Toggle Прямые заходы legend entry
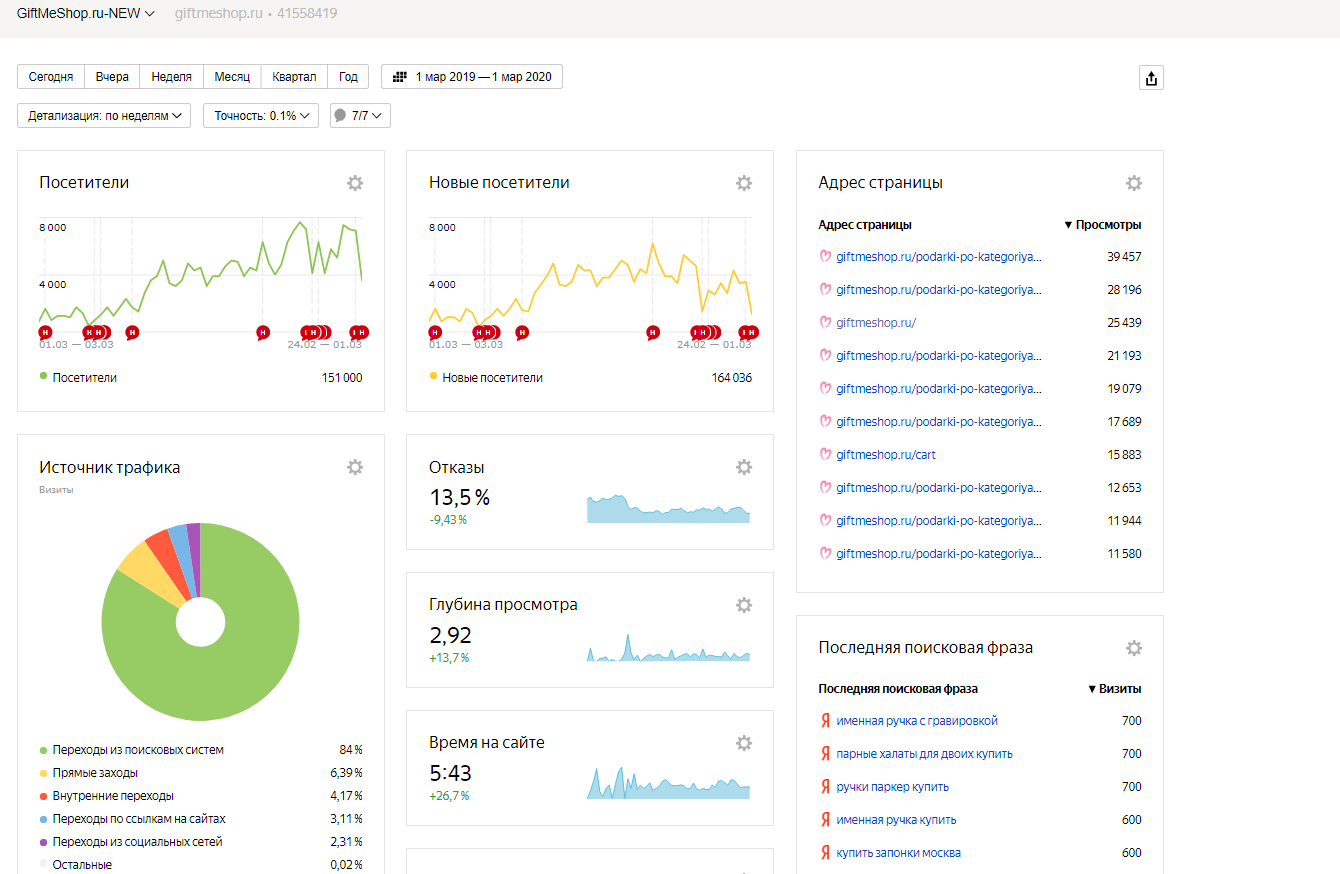Screen dimensions: 1340x874 tap(89, 773)
